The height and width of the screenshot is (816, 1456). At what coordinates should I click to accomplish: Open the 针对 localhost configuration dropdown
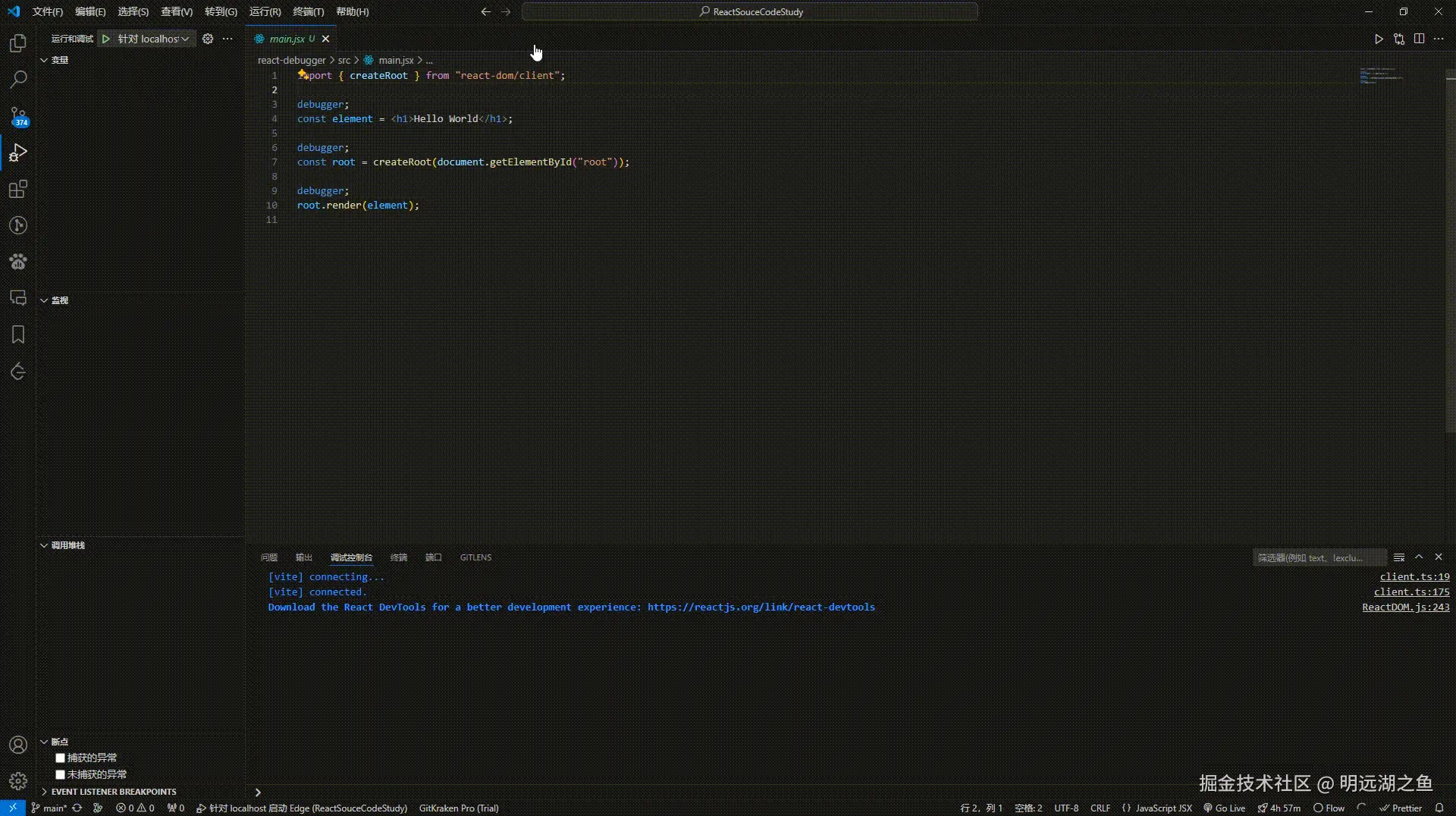pos(186,39)
